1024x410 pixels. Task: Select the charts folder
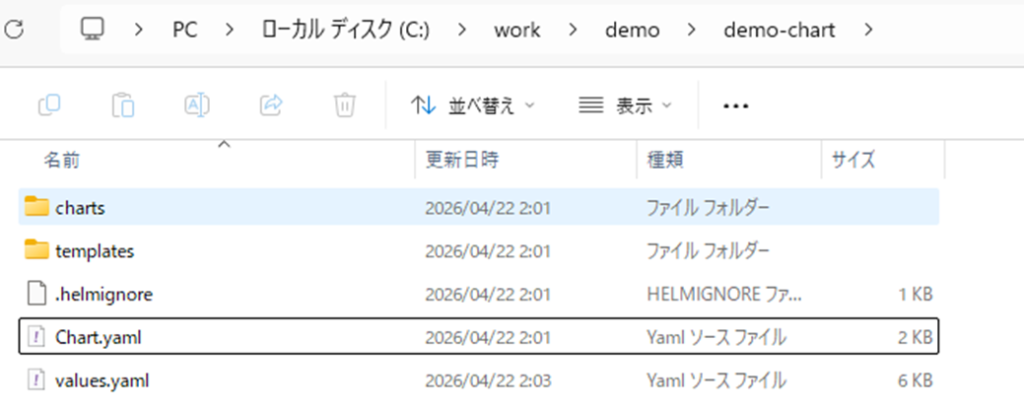pos(80,208)
